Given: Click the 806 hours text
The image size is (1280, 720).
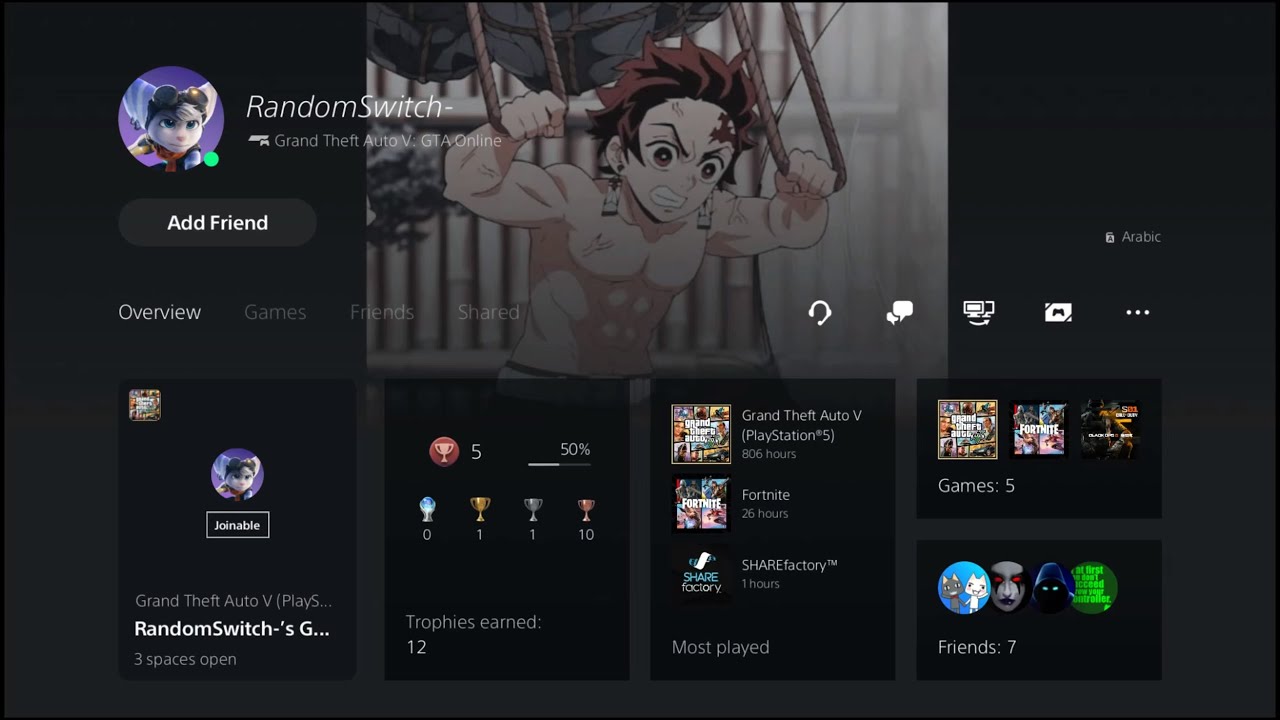Looking at the screenshot, I should click(769, 454).
